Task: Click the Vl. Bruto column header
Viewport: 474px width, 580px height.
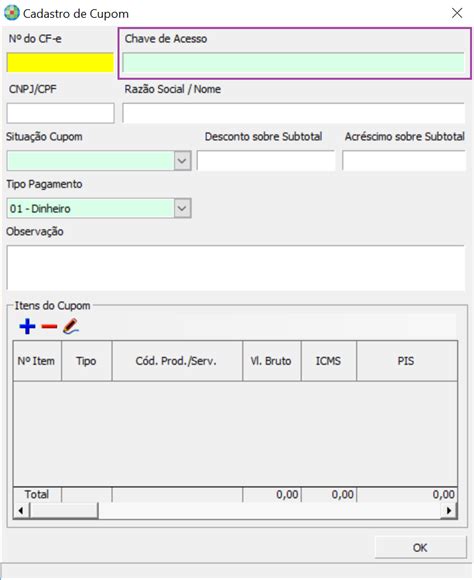Action: (x=272, y=361)
